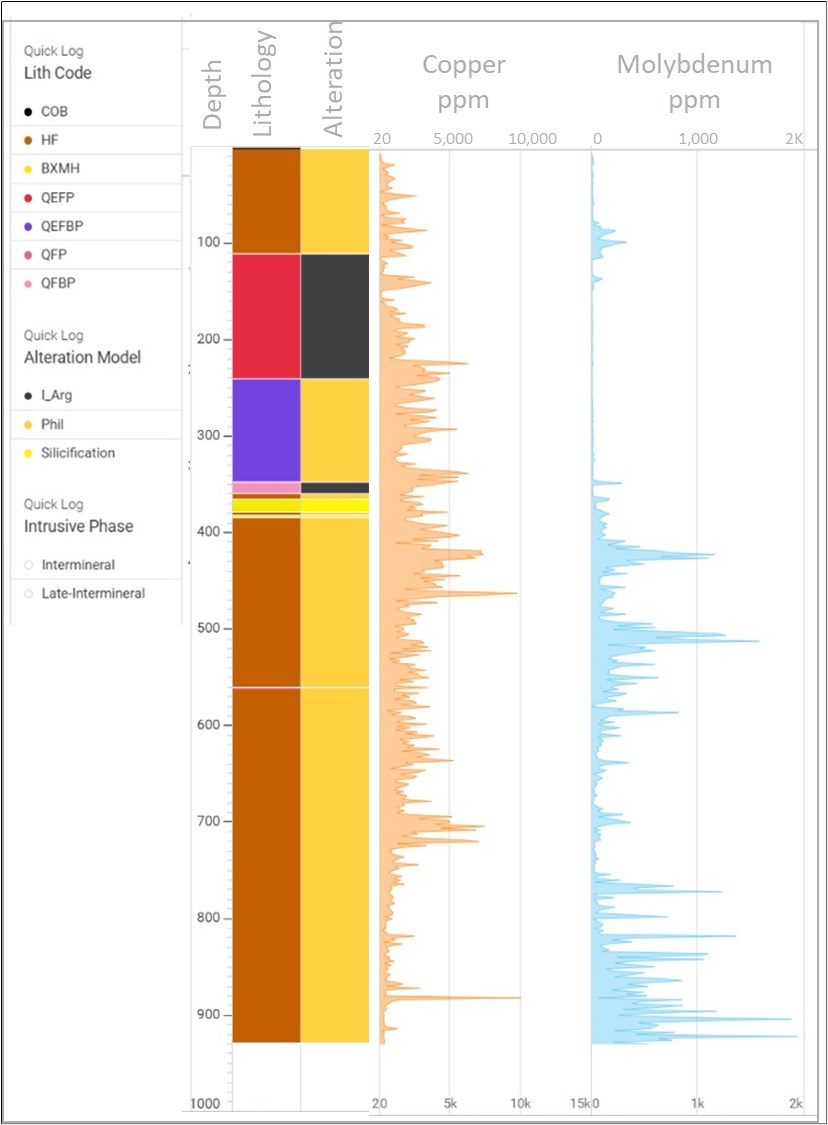Select the purple QEFBP legend marker
Viewport: 828px width, 1125px height.
tap(28, 227)
